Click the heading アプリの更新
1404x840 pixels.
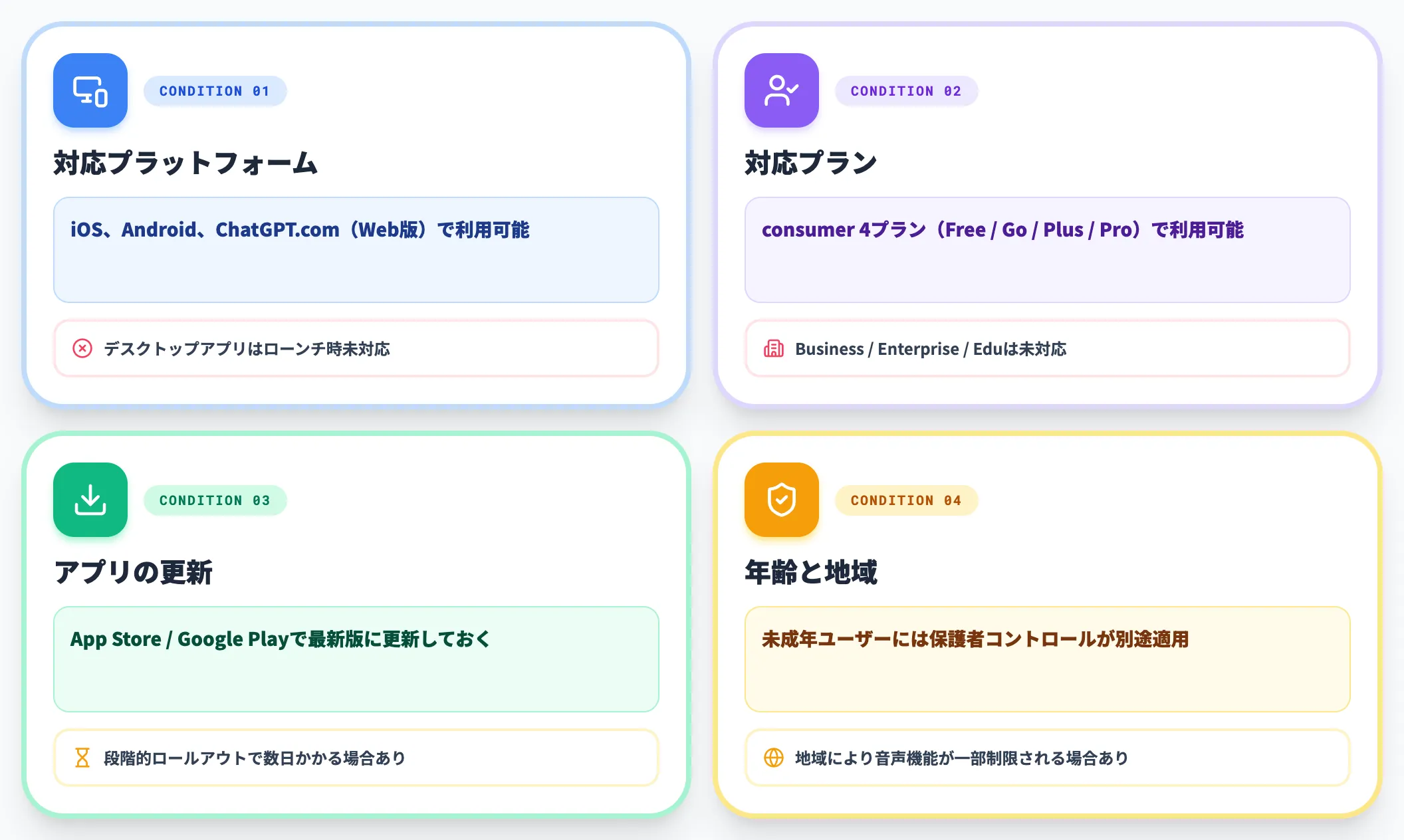pyautogui.click(x=133, y=572)
